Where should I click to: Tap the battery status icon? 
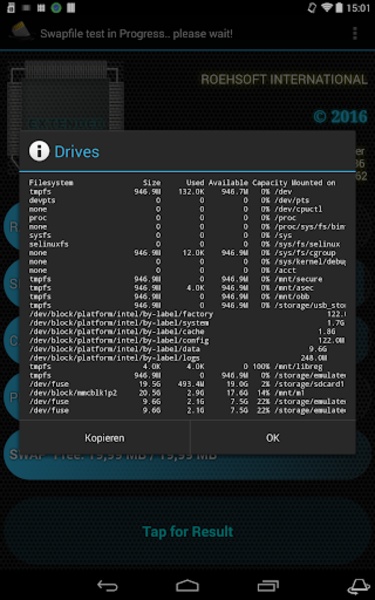coord(339,8)
